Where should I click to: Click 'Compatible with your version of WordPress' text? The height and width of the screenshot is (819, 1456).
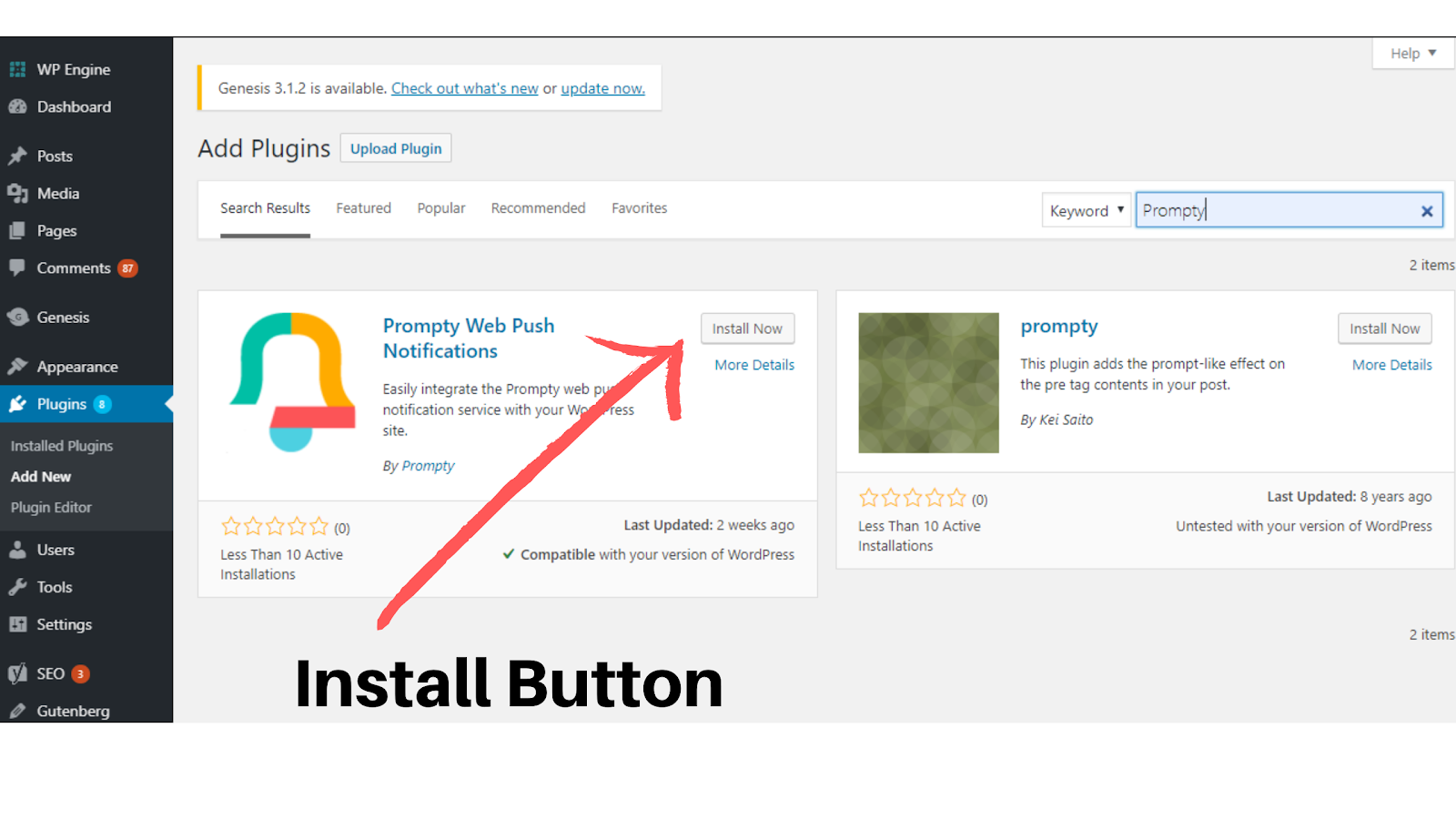649,554
